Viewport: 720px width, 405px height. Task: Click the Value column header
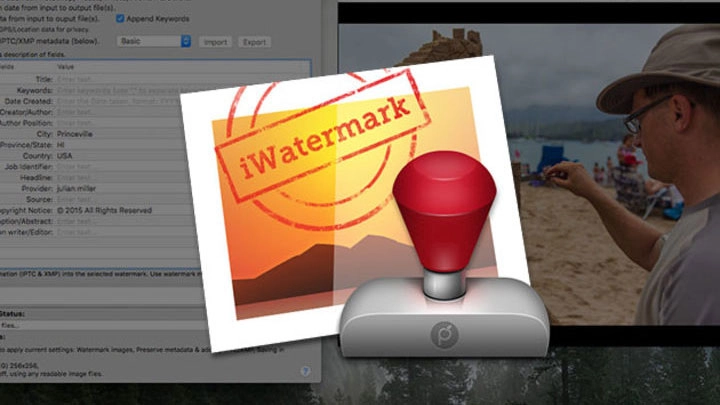pyautogui.click(x=66, y=67)
